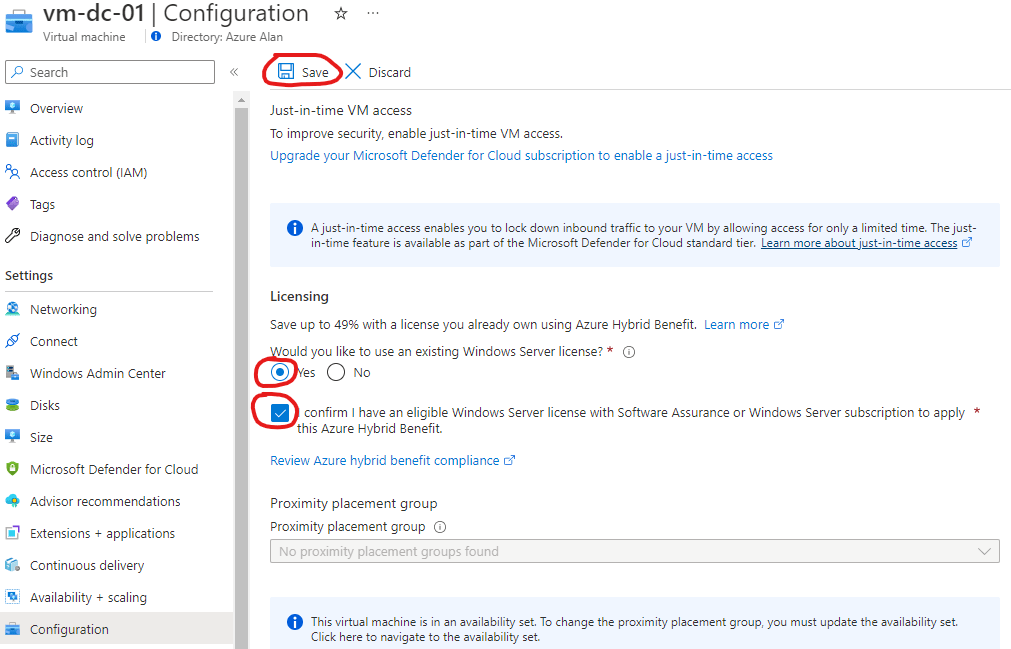Viewport: 1011px width, 649px height.
Task: Click the Microsoft Defender for Cloud shield icon
Action: pos(13,469)
